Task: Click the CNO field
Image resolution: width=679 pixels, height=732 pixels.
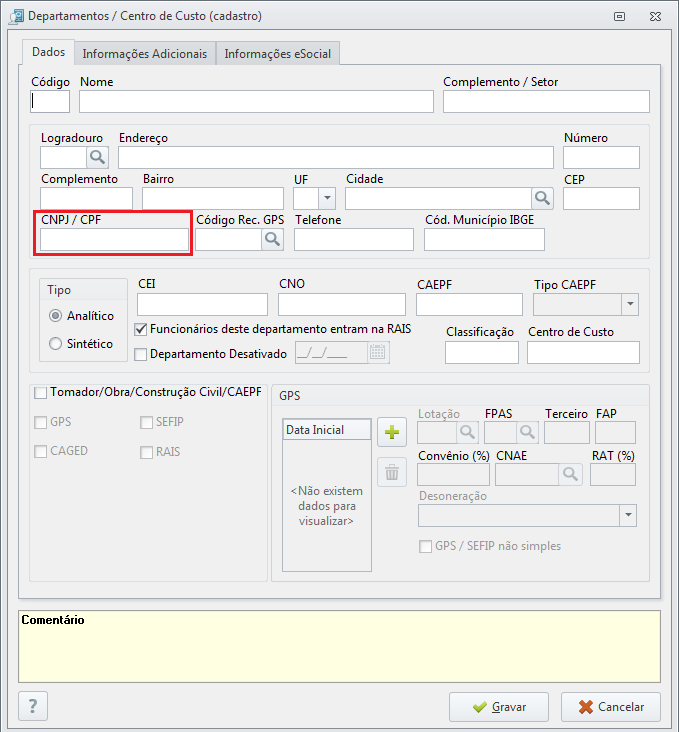Action: tap(342, 304)
